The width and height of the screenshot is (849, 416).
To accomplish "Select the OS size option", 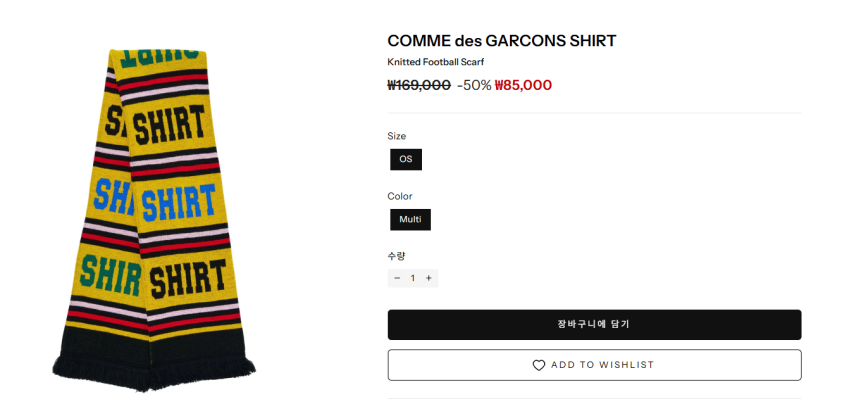I will pyautogui.click(x=405, y=159).
